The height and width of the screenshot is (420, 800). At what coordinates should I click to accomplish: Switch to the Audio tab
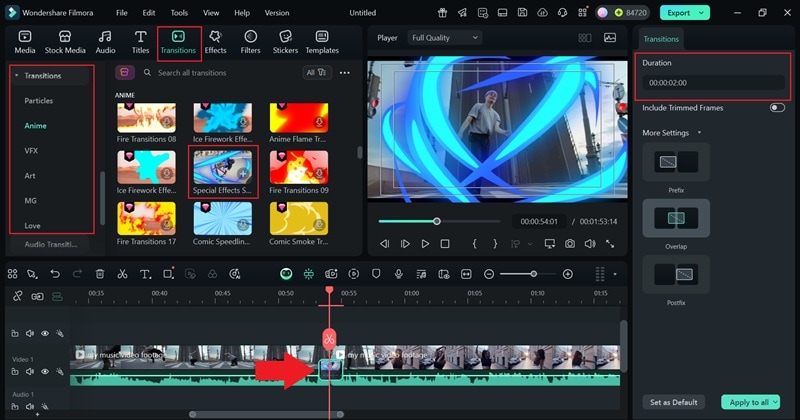[x=105, y=42]
